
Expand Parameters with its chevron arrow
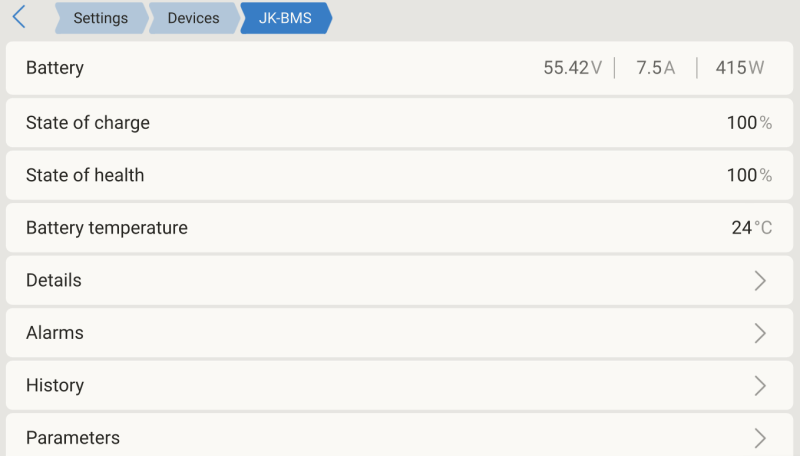pos(760,438)
